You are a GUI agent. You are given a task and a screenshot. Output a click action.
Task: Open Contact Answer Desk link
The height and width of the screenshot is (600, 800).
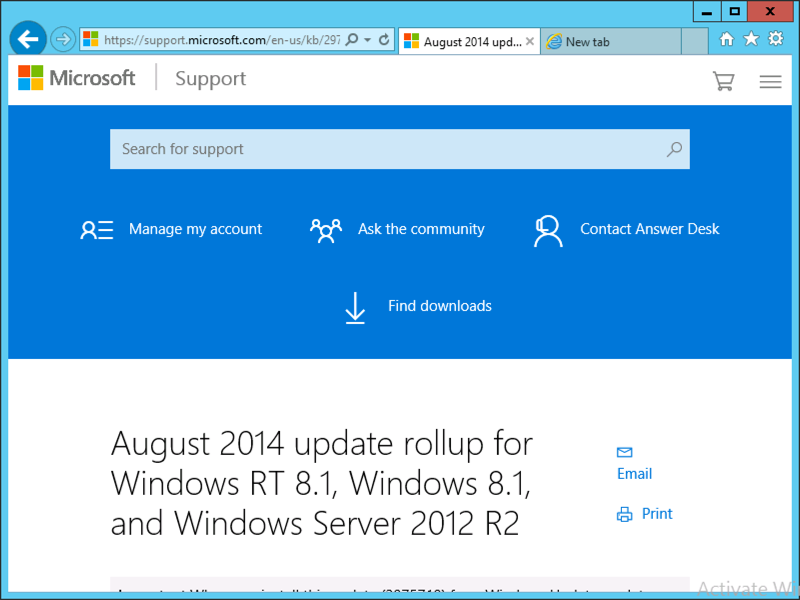pyautogui.click(x=649, y=229)
